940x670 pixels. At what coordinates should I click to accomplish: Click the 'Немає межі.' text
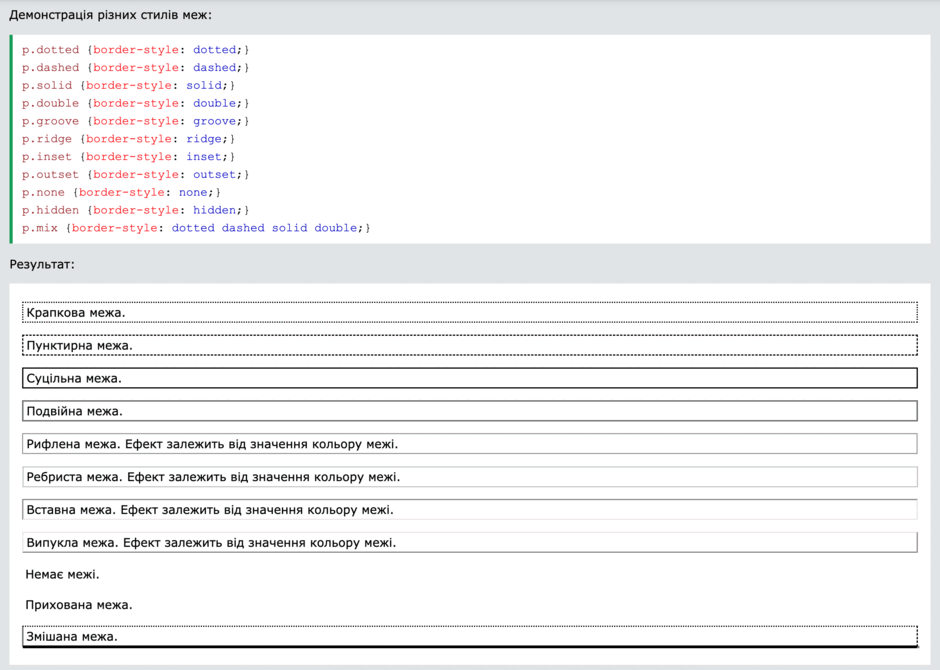62,575
